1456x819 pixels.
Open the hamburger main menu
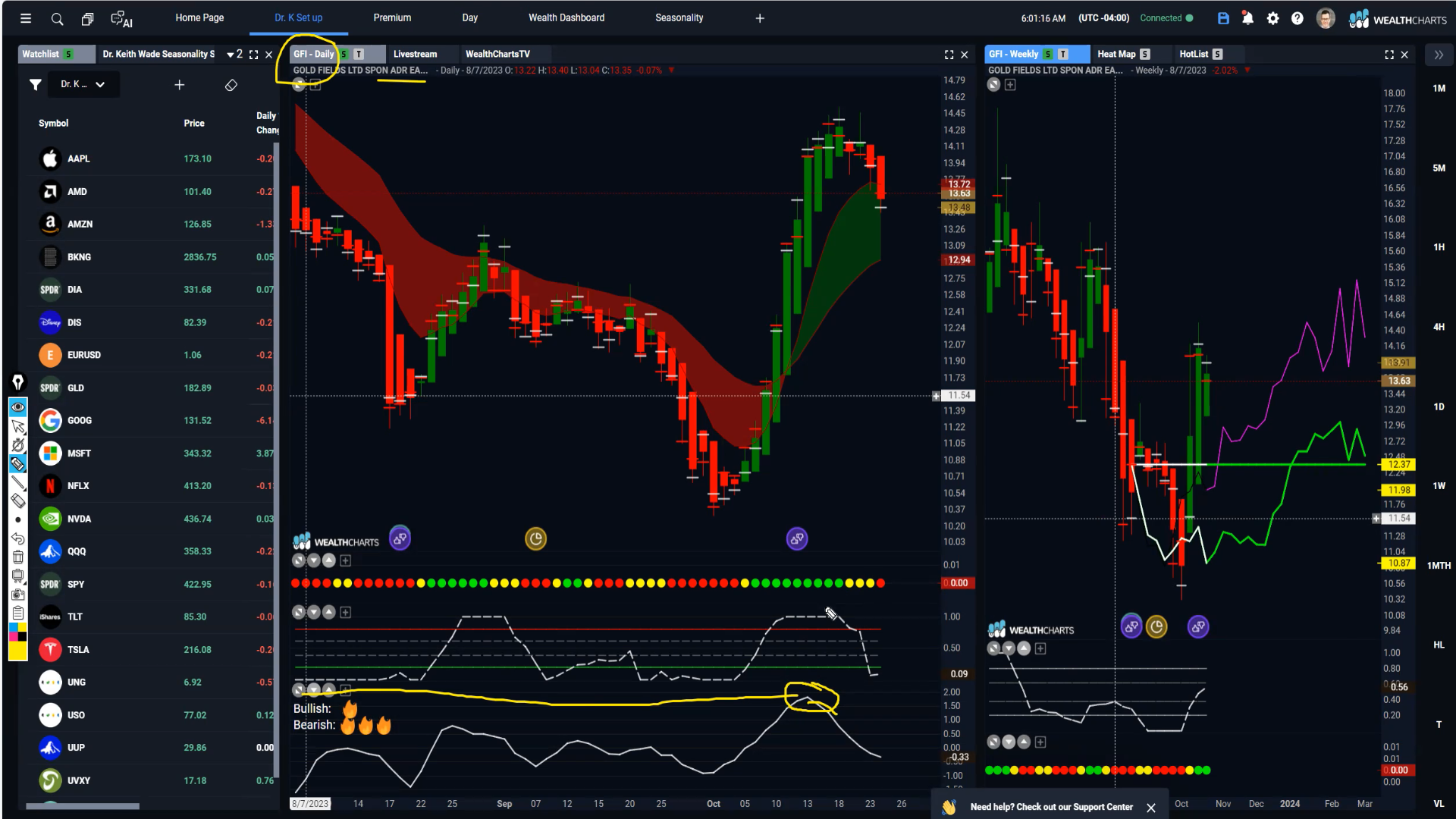pyautogui.click(x=26, y=18)
